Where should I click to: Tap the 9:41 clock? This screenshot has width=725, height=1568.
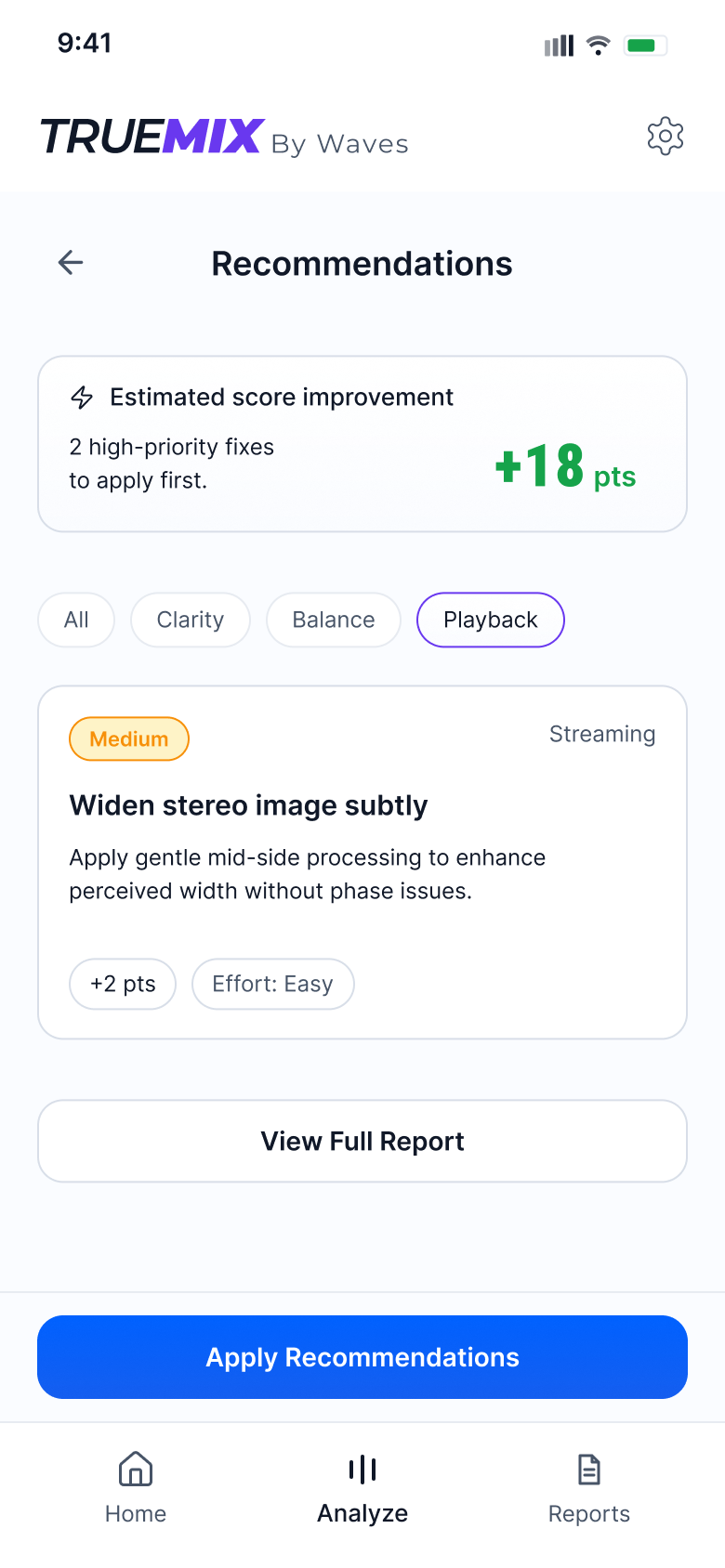click(85, 43)
